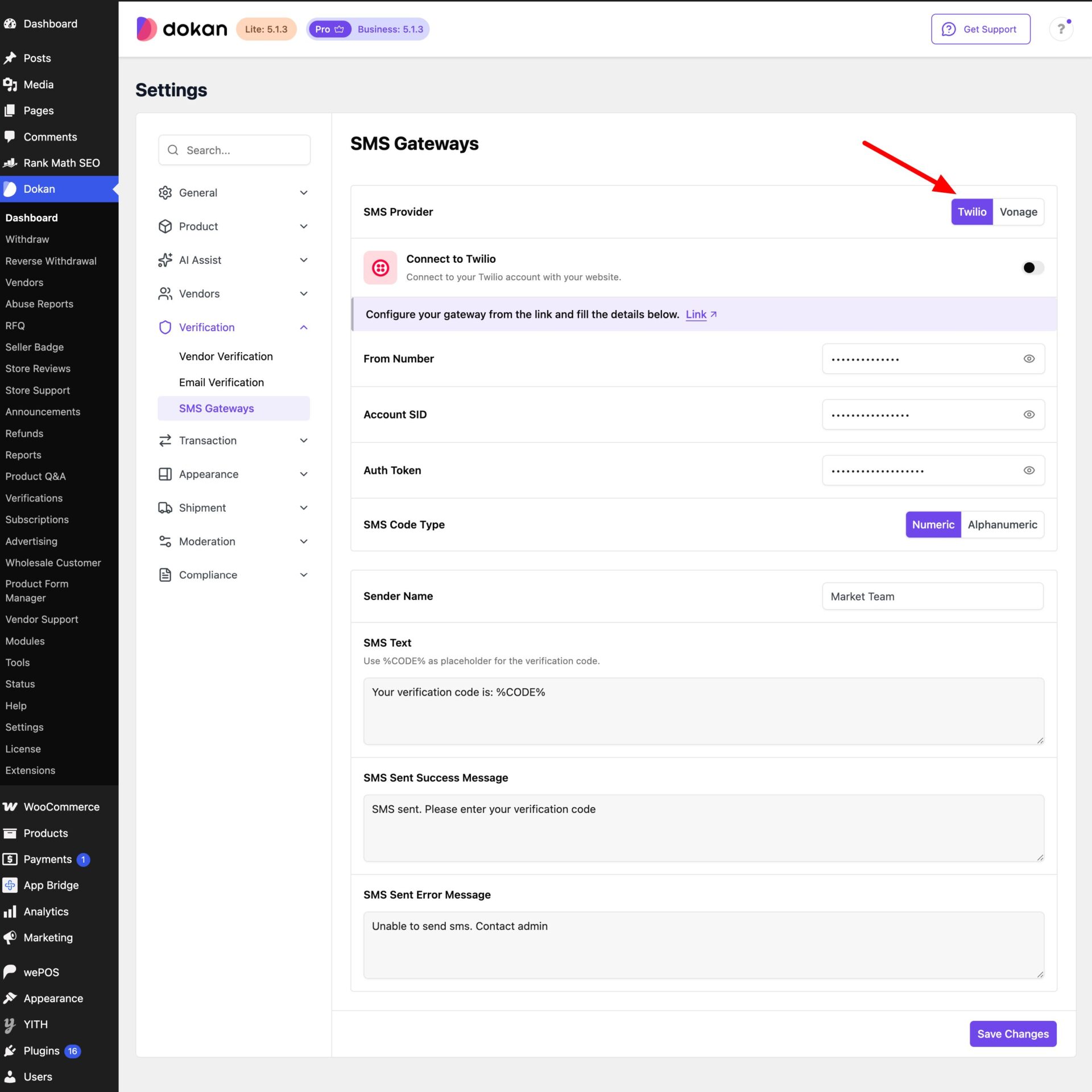Viewport: 1092px width, 1092px height.
Task: Click the AI Assist sparkle icon
Action: click(x=165, y=260)
